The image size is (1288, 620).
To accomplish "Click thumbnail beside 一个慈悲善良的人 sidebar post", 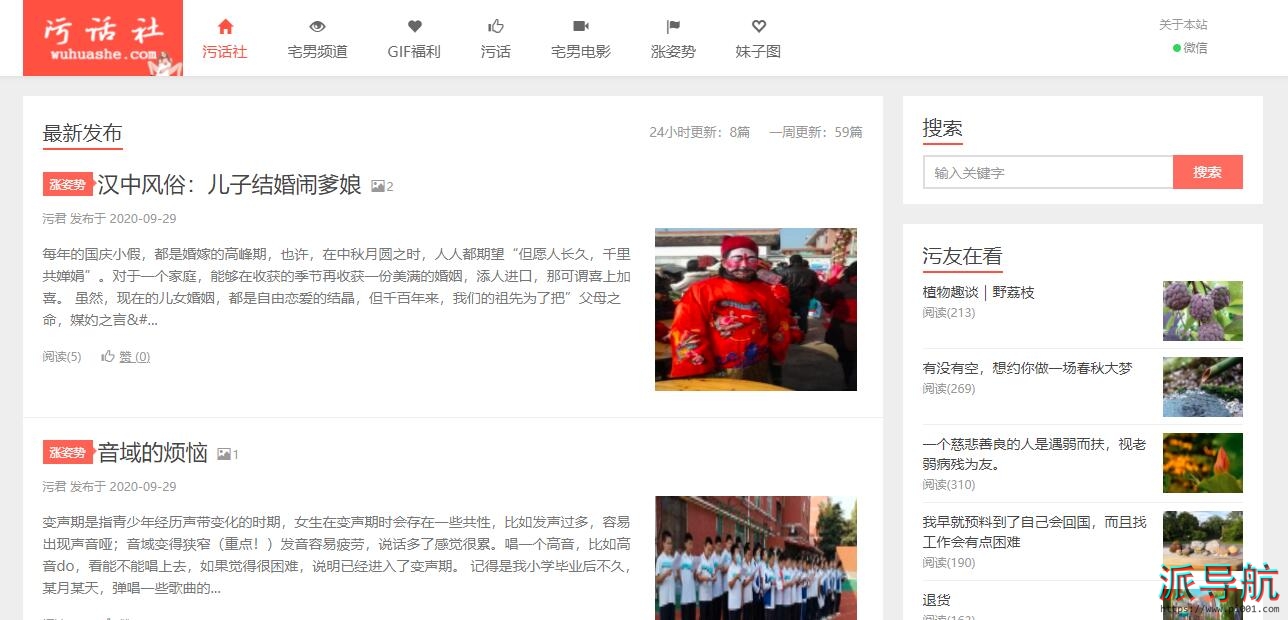I will [1203, 463].
